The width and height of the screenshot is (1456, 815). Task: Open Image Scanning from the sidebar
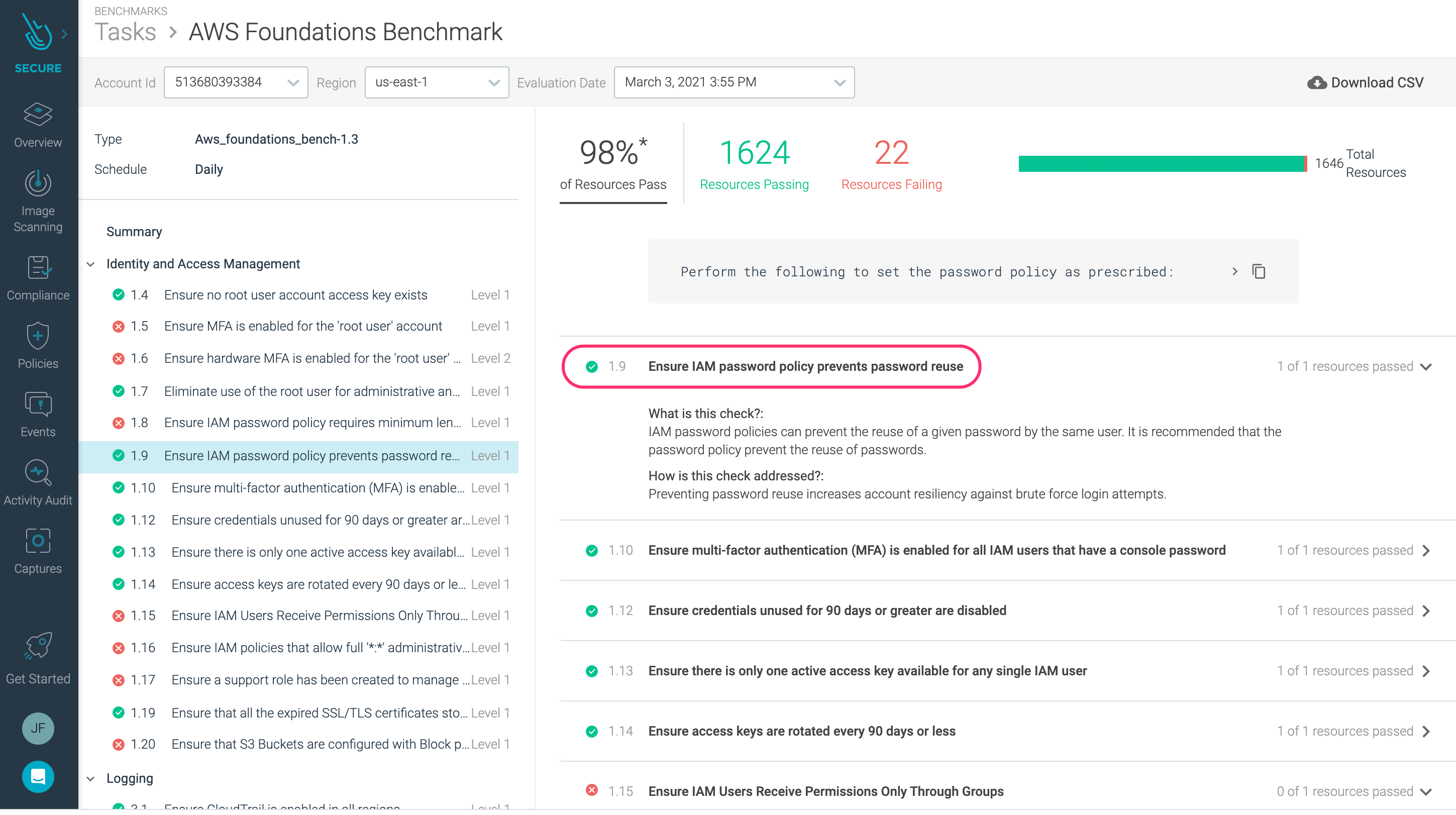(x=38, y=201)
